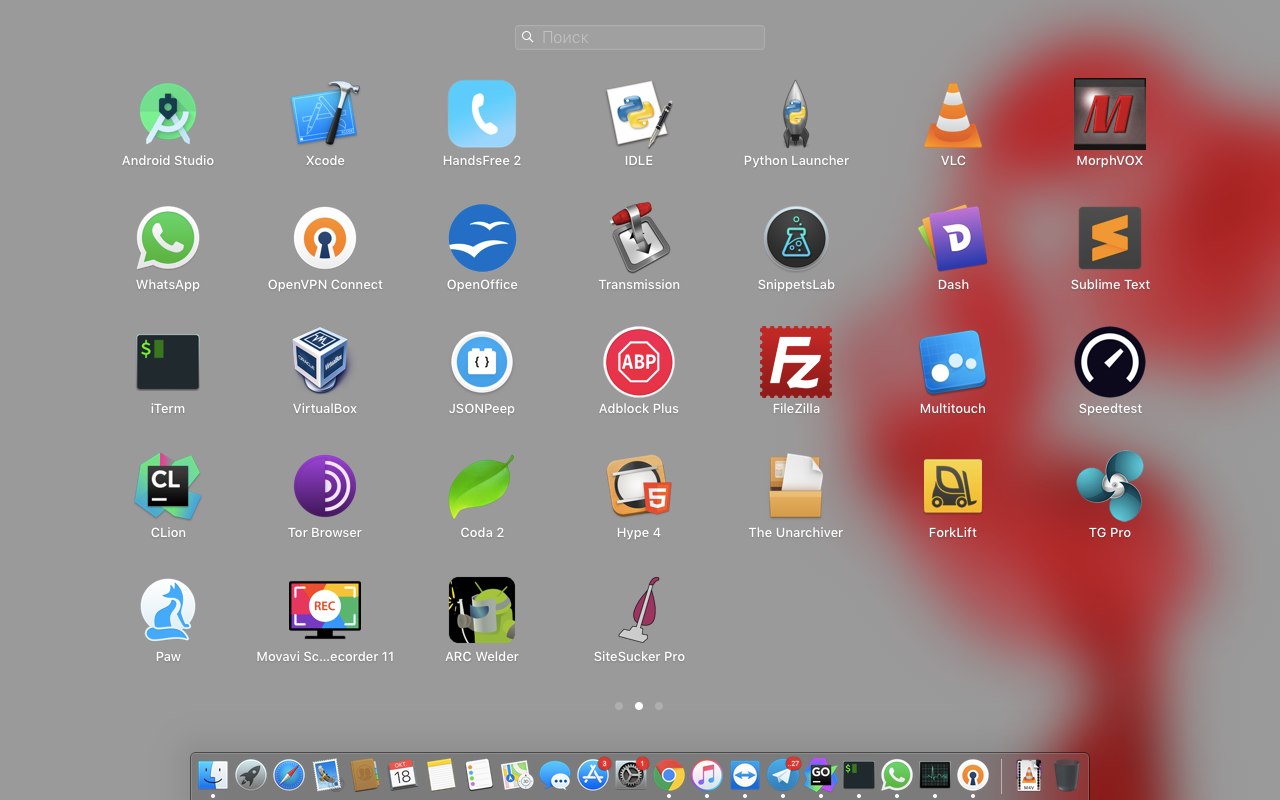Launch OpenVPN Connect from Launchpad grid
1280x800 pixels.
tap(325, 238)
